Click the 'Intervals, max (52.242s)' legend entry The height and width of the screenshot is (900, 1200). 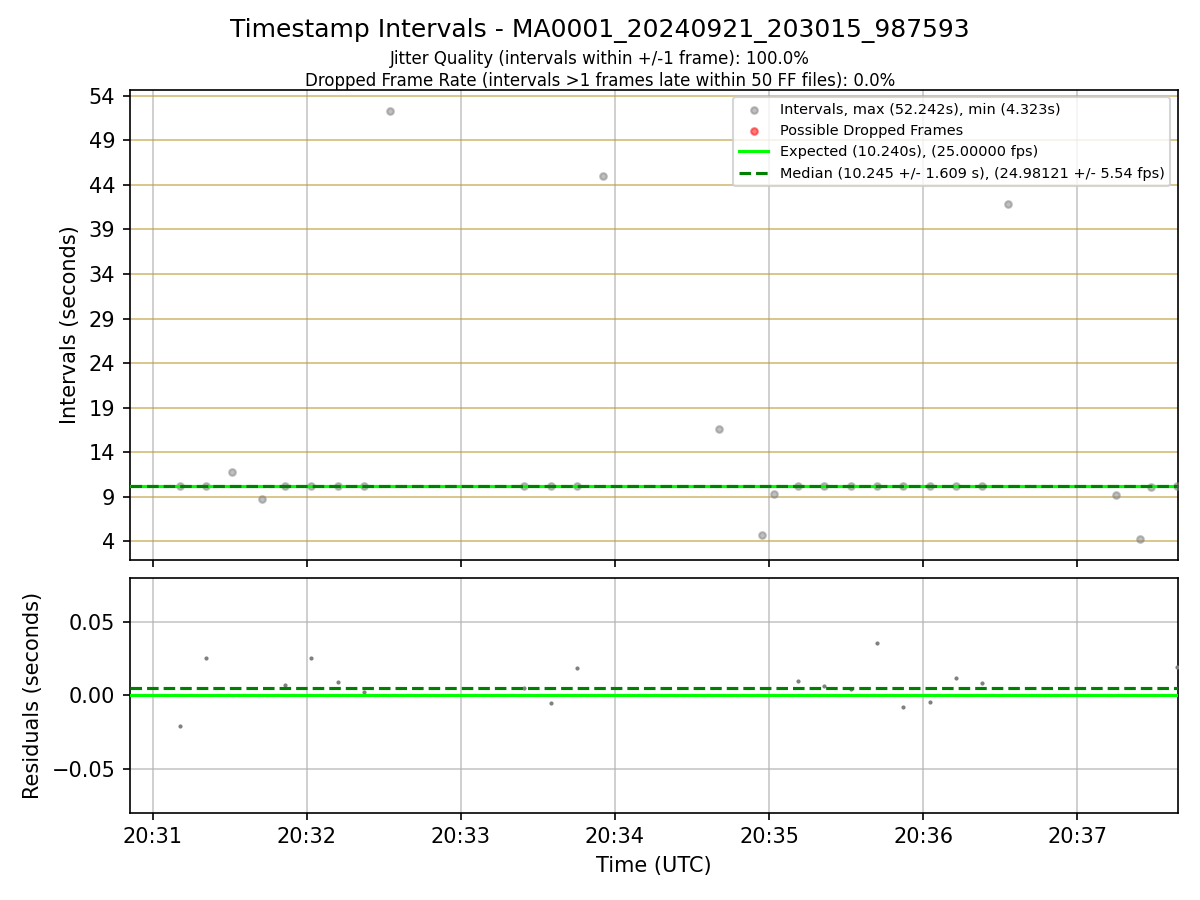920,109
